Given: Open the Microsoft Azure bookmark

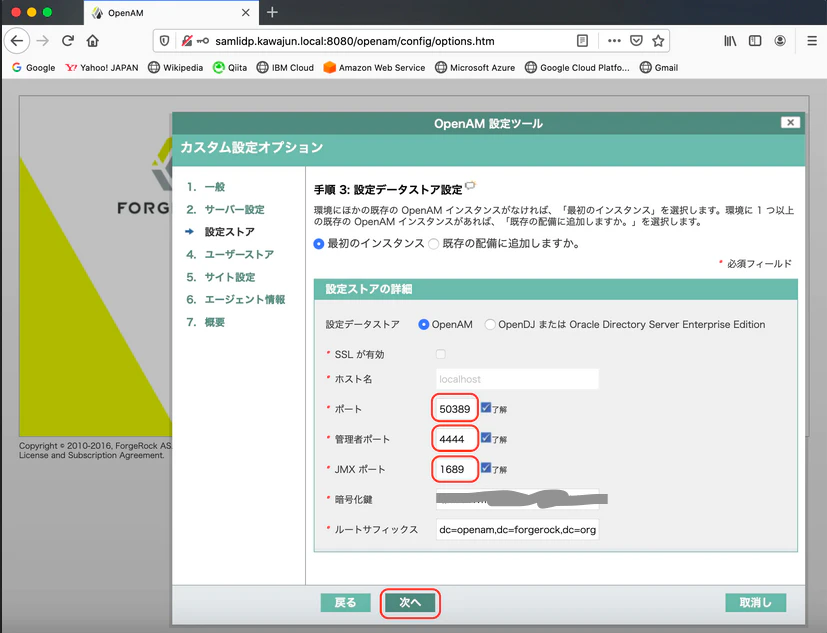Looking at the screenshot, I should [x=475, y=68].
